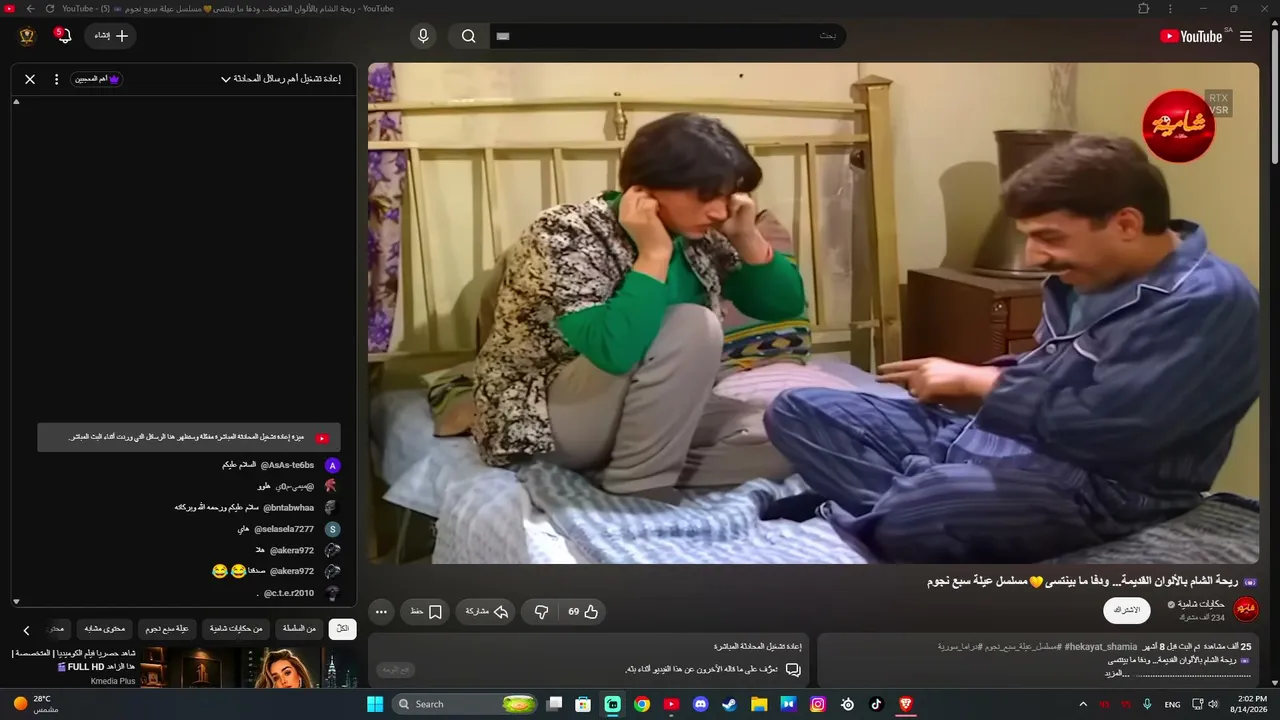This screenshot has height=720, width=1280.
Task: Click the create (إنشاء) button
Action: [111, 36]
